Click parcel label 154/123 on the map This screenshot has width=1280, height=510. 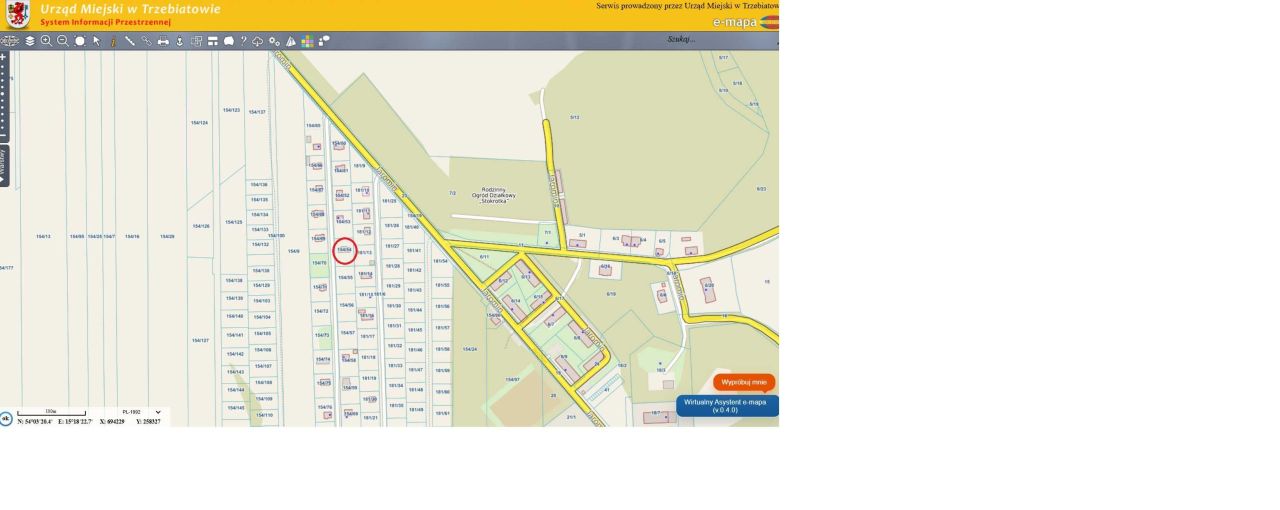(x=231, y=110)
